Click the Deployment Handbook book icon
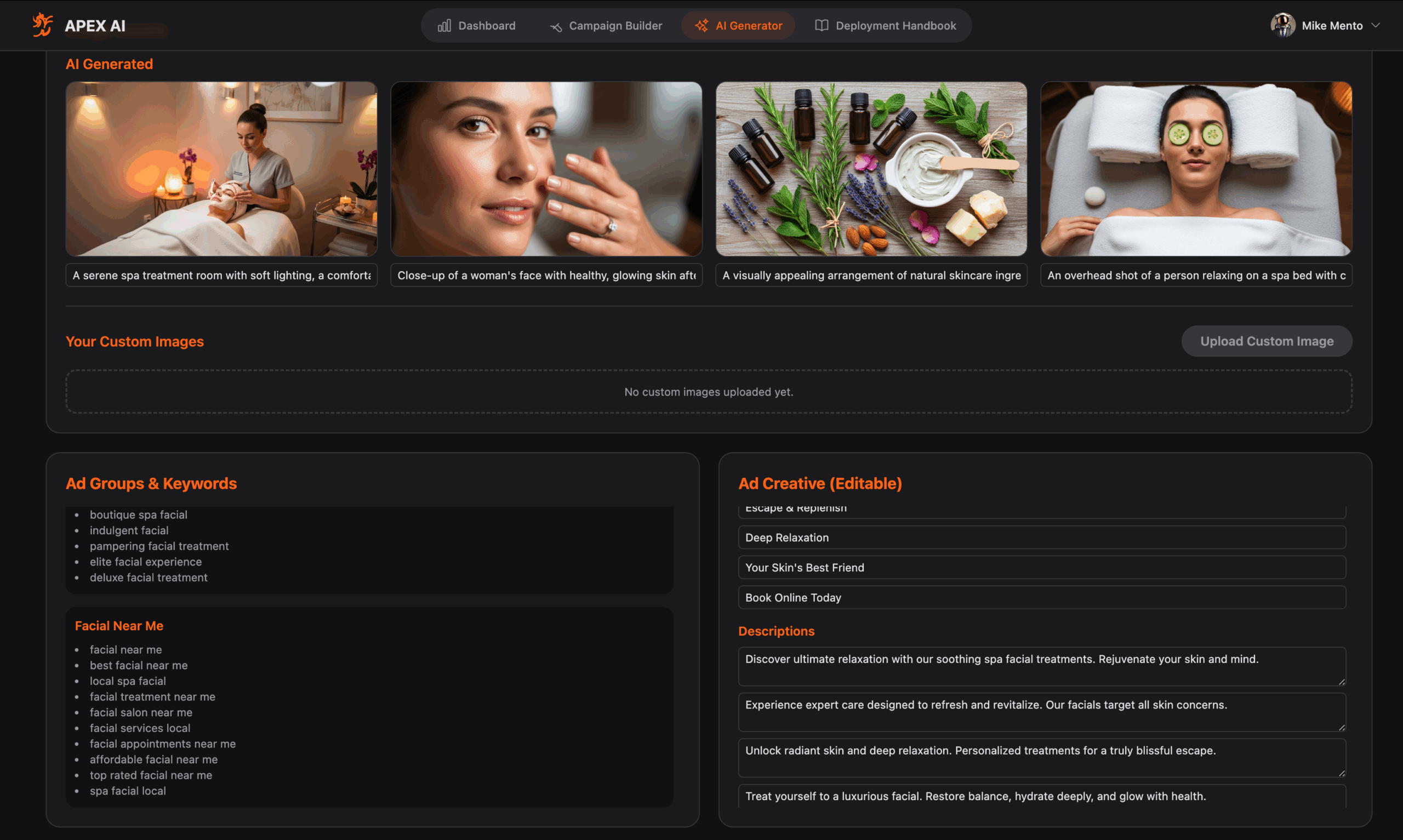Viewport: 1403px width, 840px height. tap(821, 25)
